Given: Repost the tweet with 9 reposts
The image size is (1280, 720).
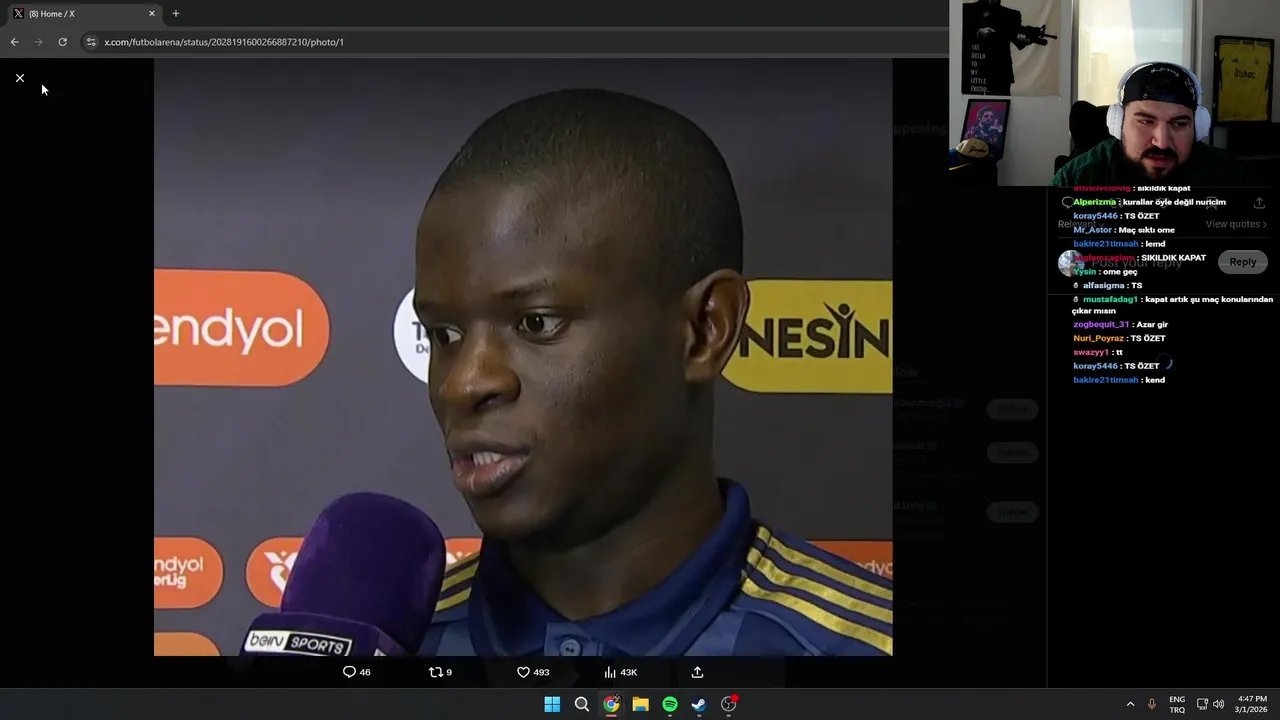Looking at the screenshot, I should pos(440,672).
